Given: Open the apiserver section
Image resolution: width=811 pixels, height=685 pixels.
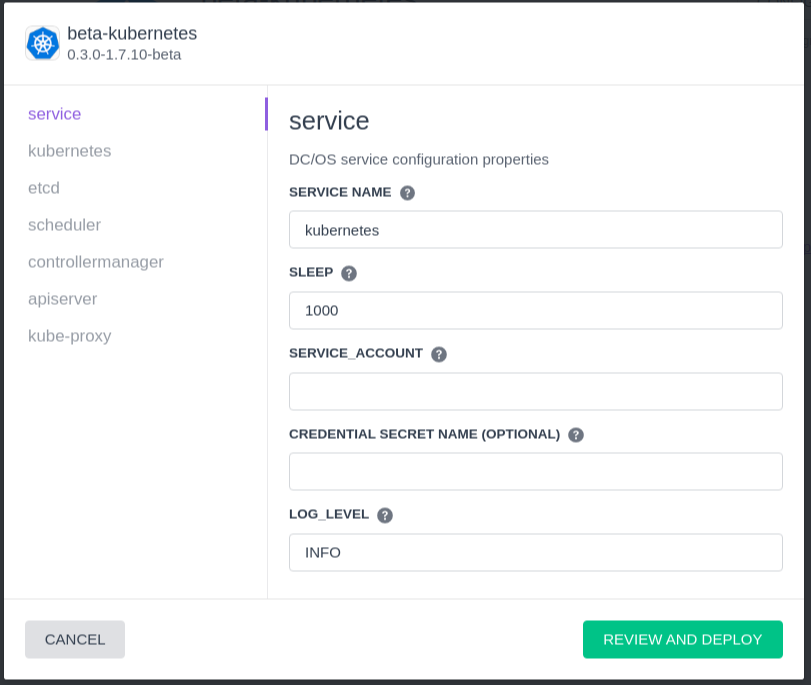Looking at the screenshot, I should (x=62, y=299).
